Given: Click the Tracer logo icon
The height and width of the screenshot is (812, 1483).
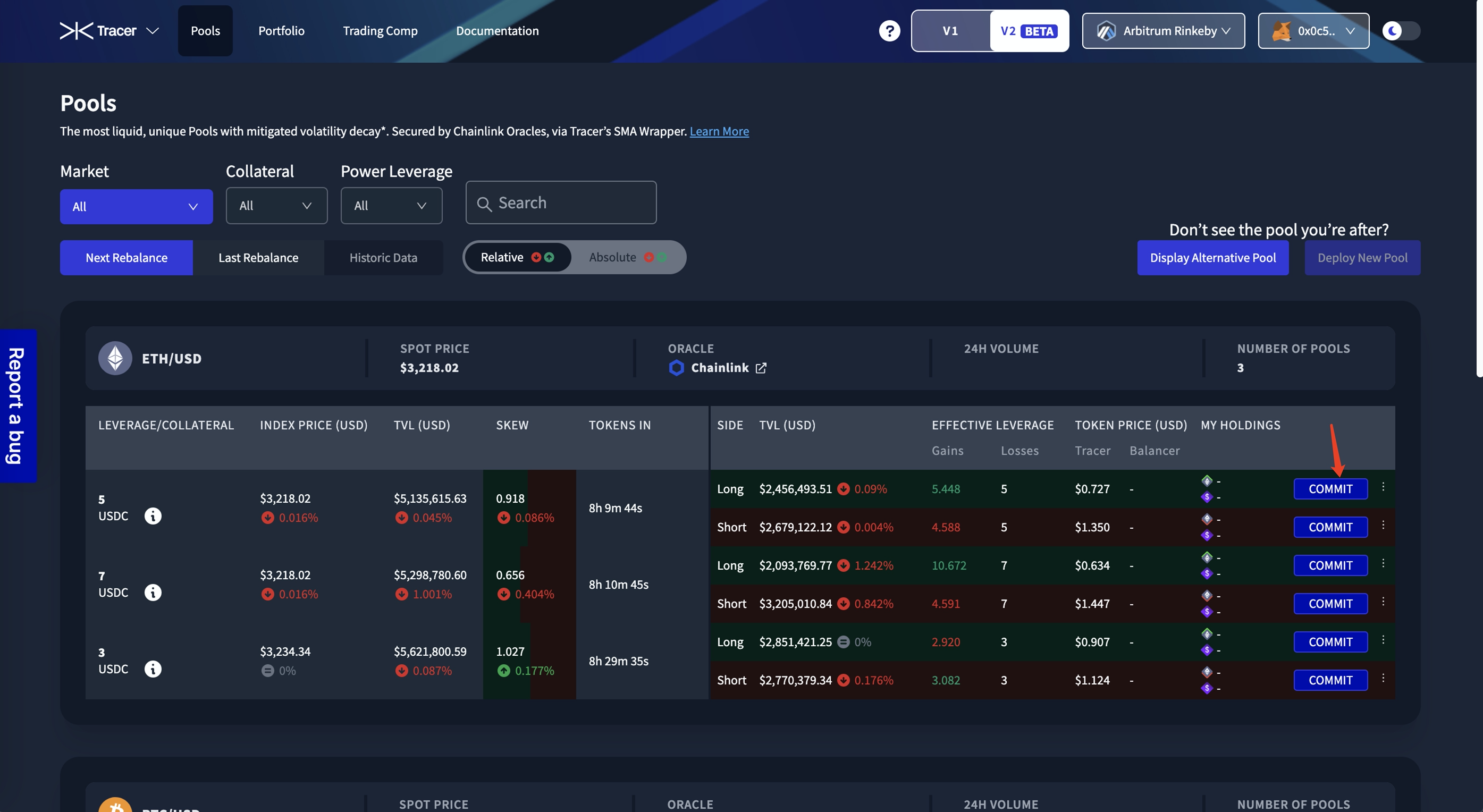Looking at the screenshot, I should point(76,30).
